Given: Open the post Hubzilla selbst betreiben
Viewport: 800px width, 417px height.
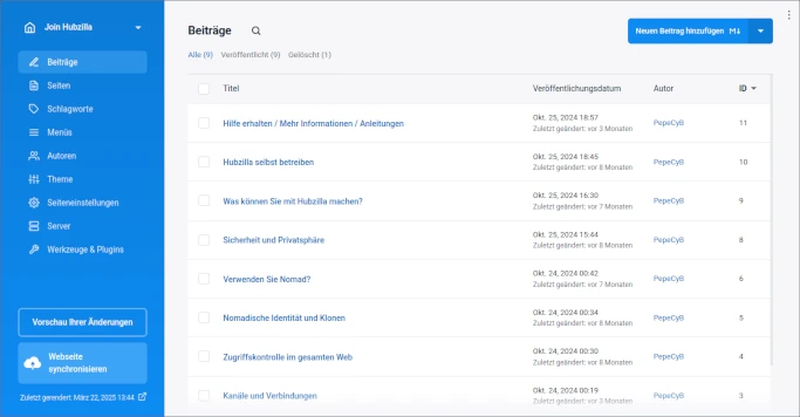Looking at the screenshot, I should pyautogui.click(x=268, y=162).
